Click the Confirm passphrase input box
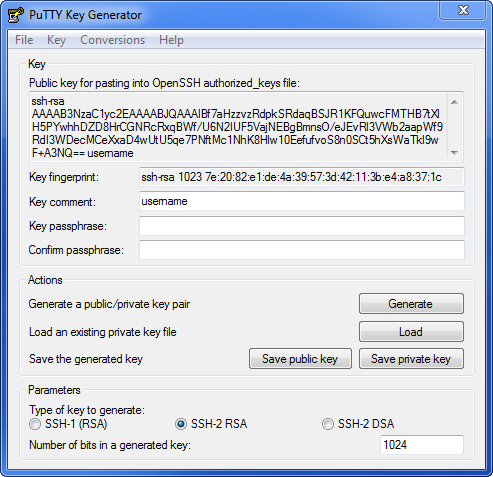Screen dimensions: 493x477 302,250
